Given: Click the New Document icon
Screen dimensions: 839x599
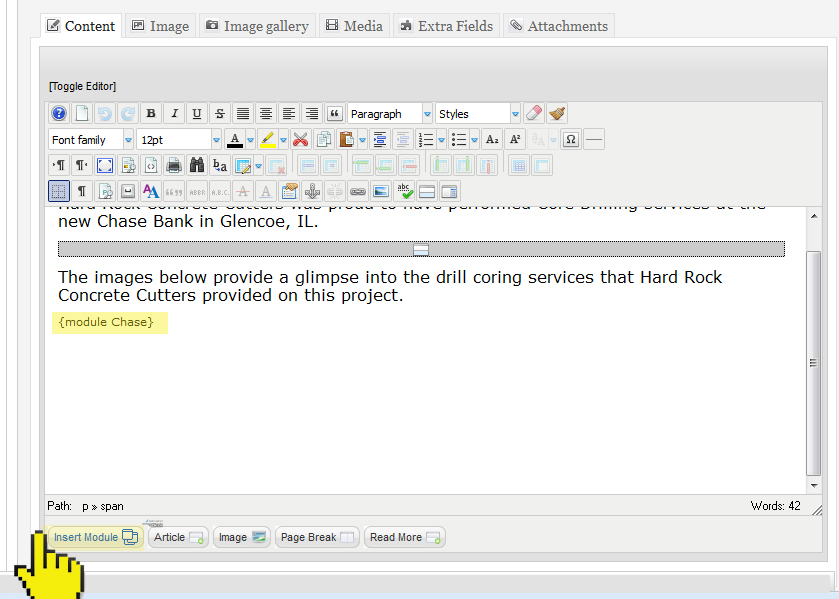Looking at the screenshot, I should pos(82,113).
